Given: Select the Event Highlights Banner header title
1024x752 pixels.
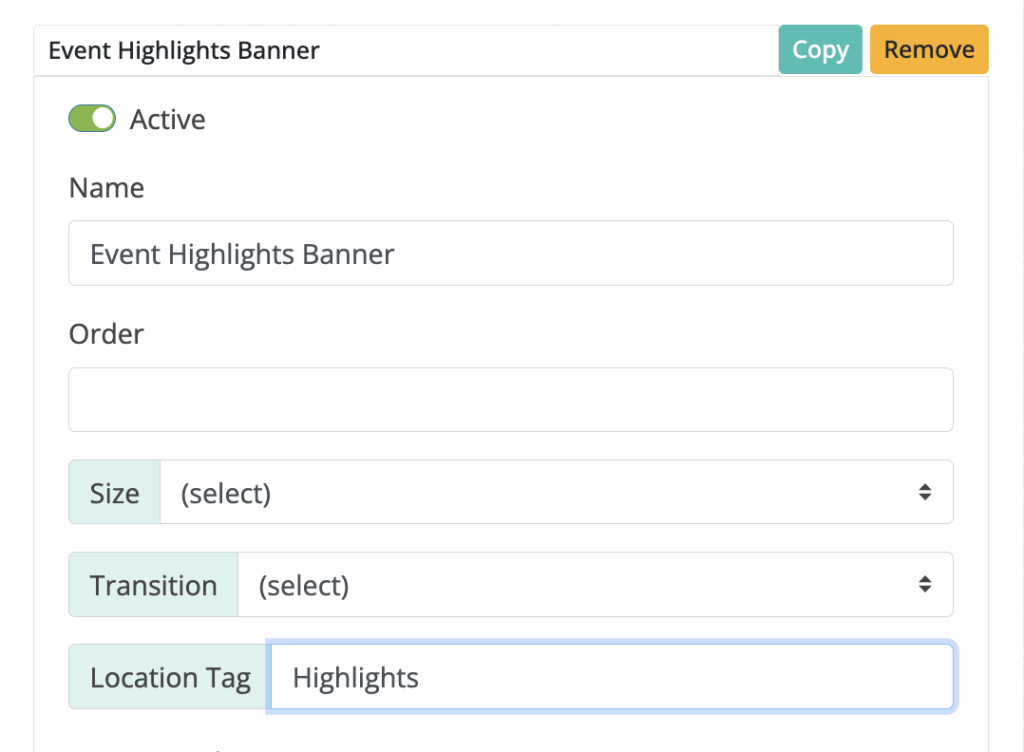Looking at the screenshot, I should pos(184,51).
